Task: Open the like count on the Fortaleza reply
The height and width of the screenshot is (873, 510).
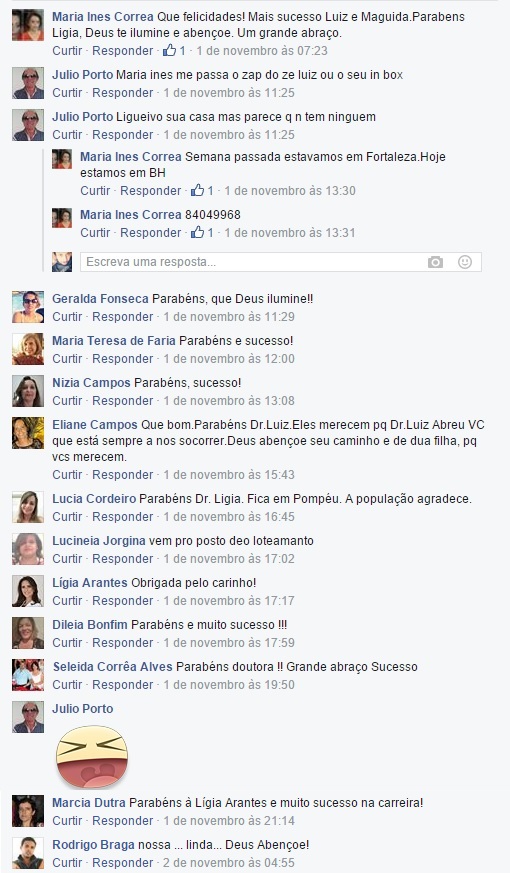Action: click(202, 190)
